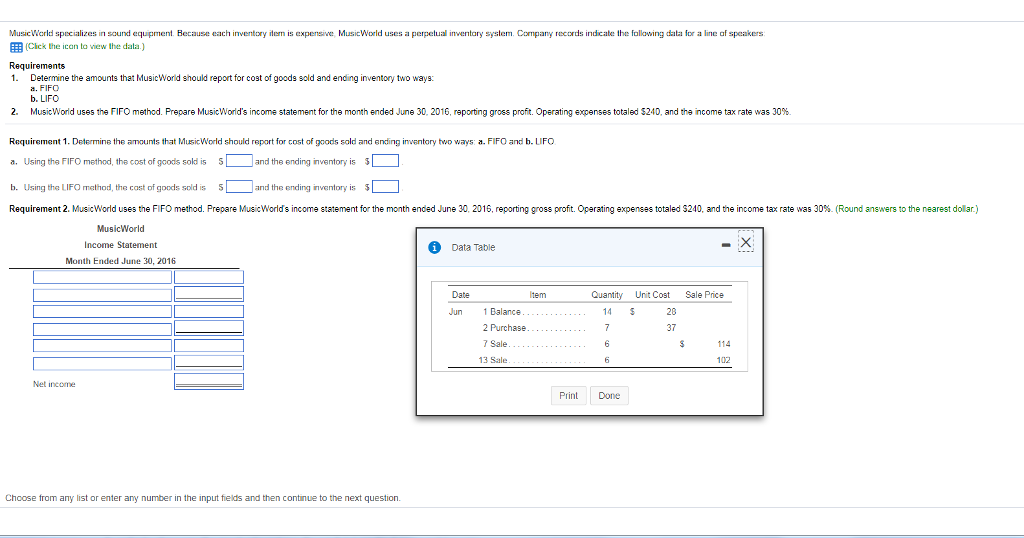Focus the FIFO ending inventory field

click(x=386, y=161)
